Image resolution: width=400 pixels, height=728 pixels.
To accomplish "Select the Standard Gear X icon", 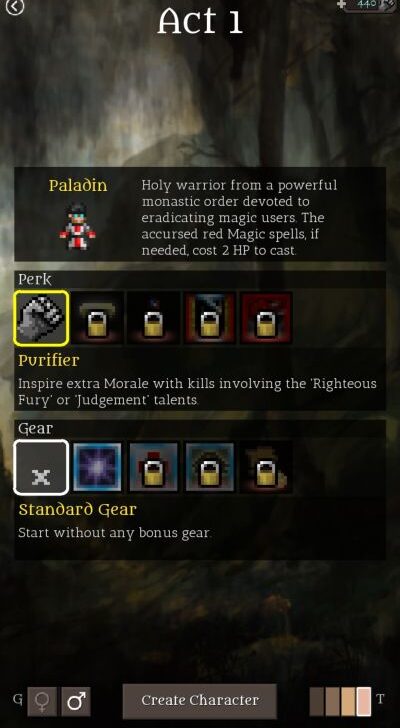I will [41, 468].
